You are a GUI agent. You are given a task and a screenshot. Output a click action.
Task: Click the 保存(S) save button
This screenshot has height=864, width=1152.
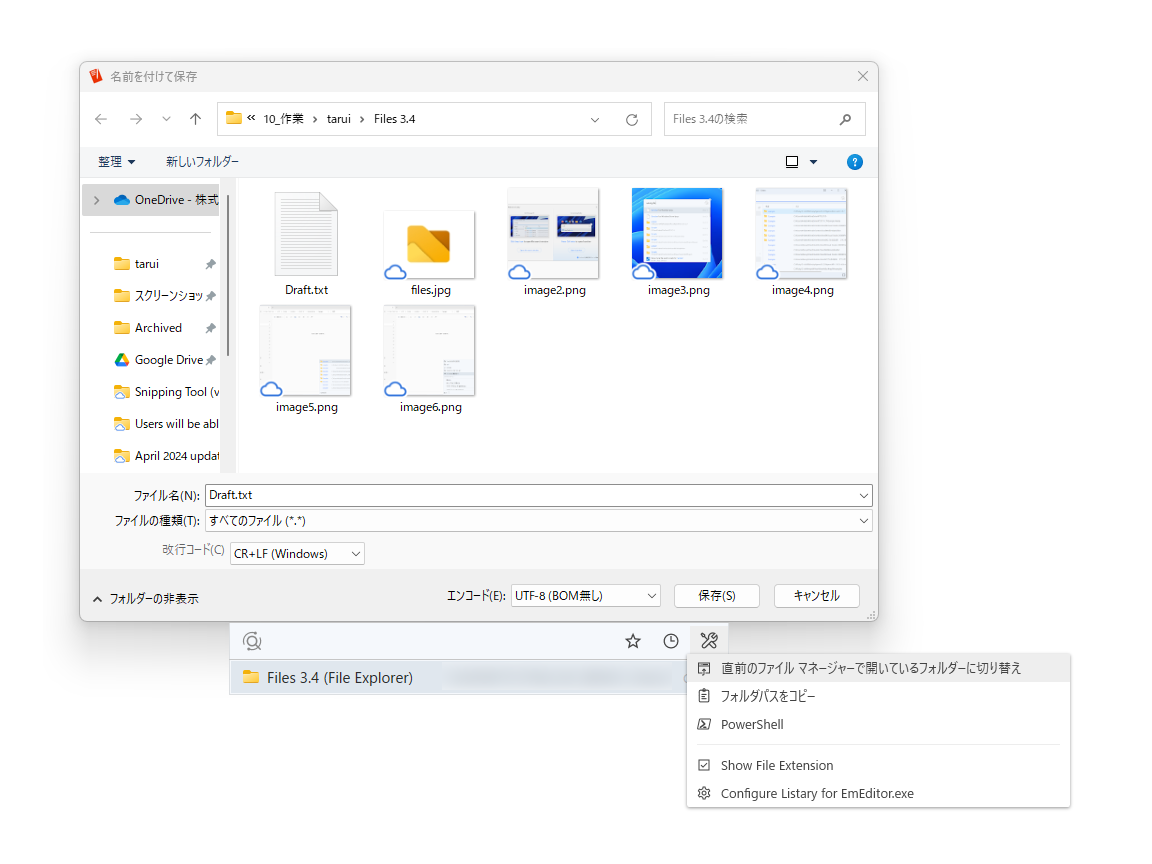point(716,596)
